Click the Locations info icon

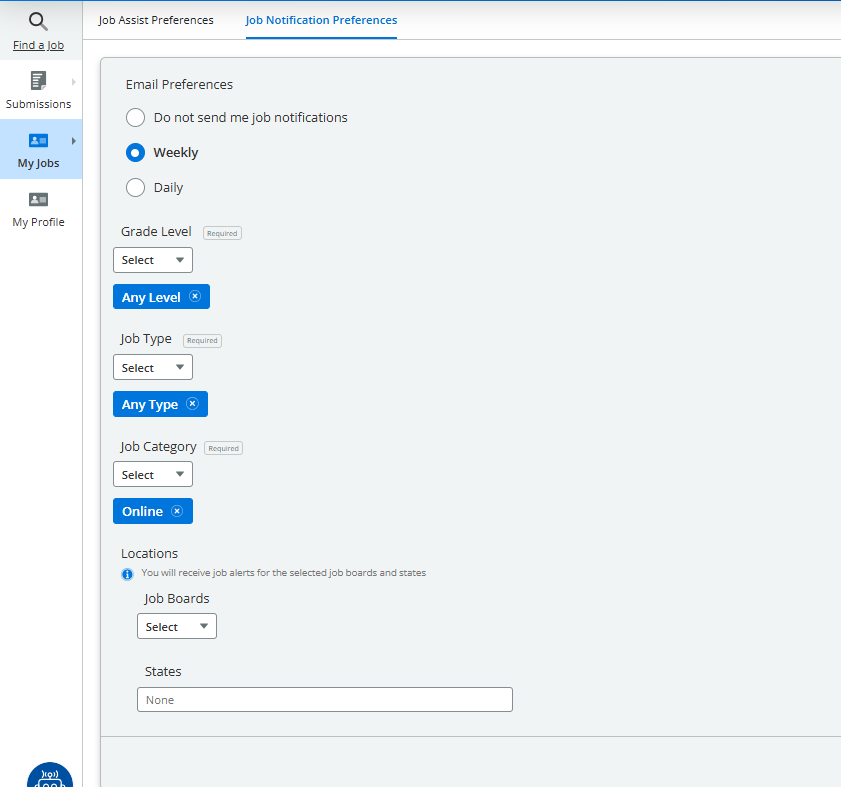point(127,574)
